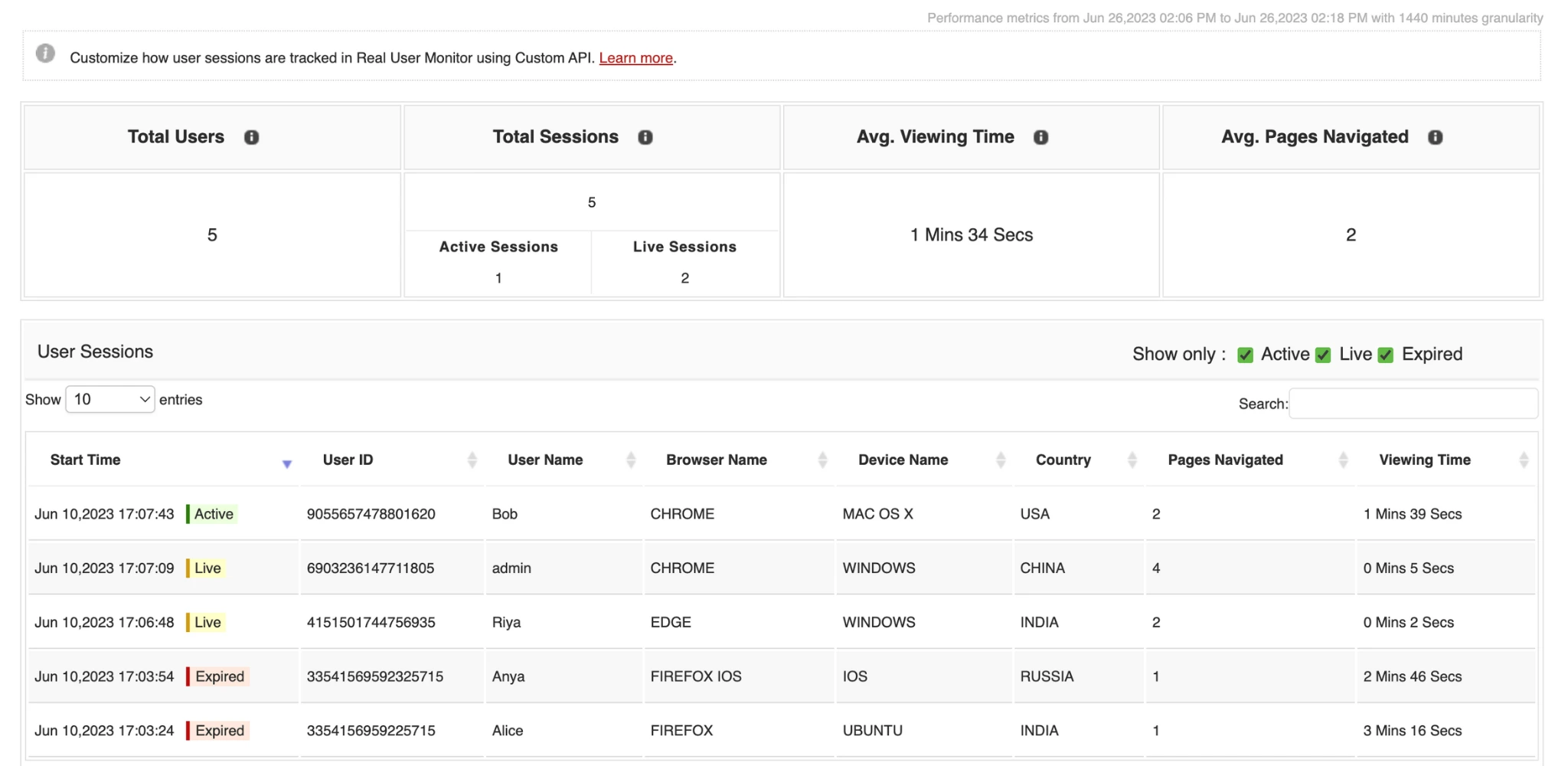Click the Start Time descending sort triangle
The image size is (1568, 766).
(287, 463)
